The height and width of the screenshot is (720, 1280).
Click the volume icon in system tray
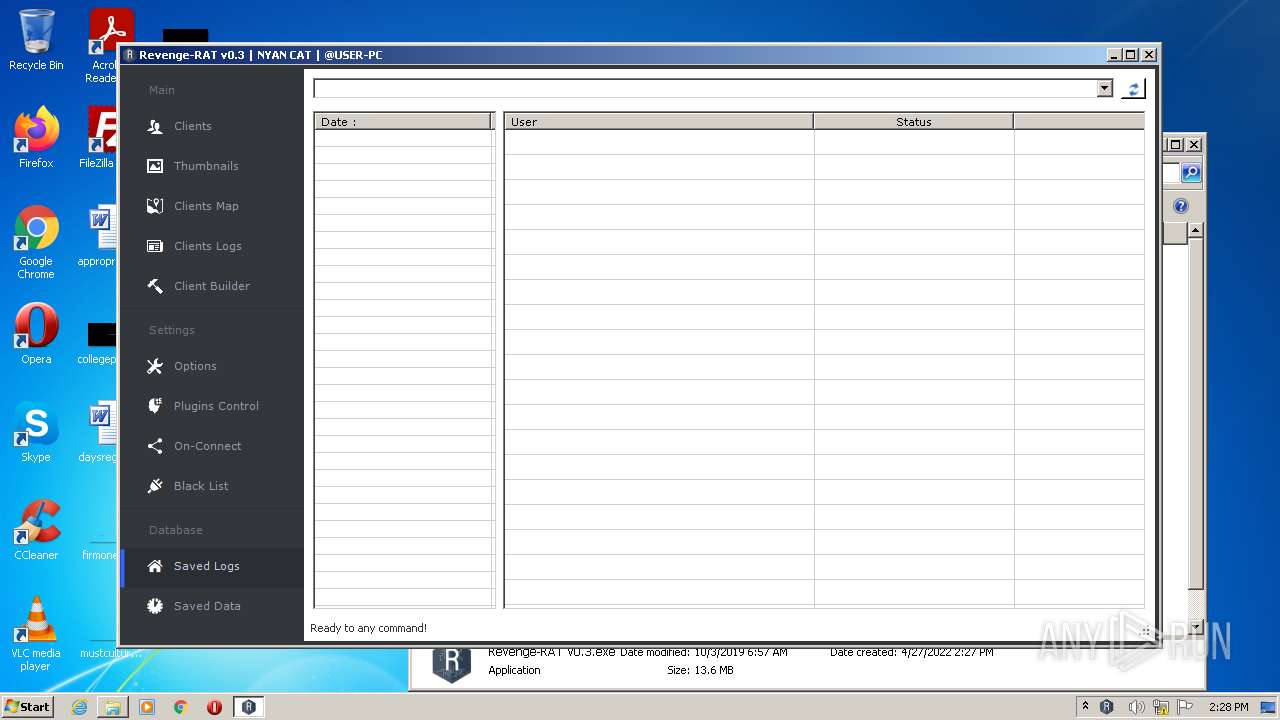click(1136, 707)
